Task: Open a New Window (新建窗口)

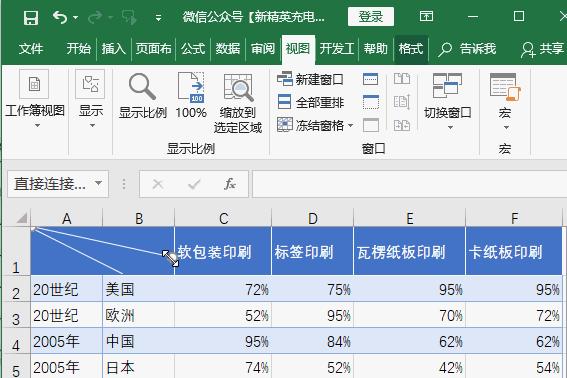Action: [x=310, y=79]
